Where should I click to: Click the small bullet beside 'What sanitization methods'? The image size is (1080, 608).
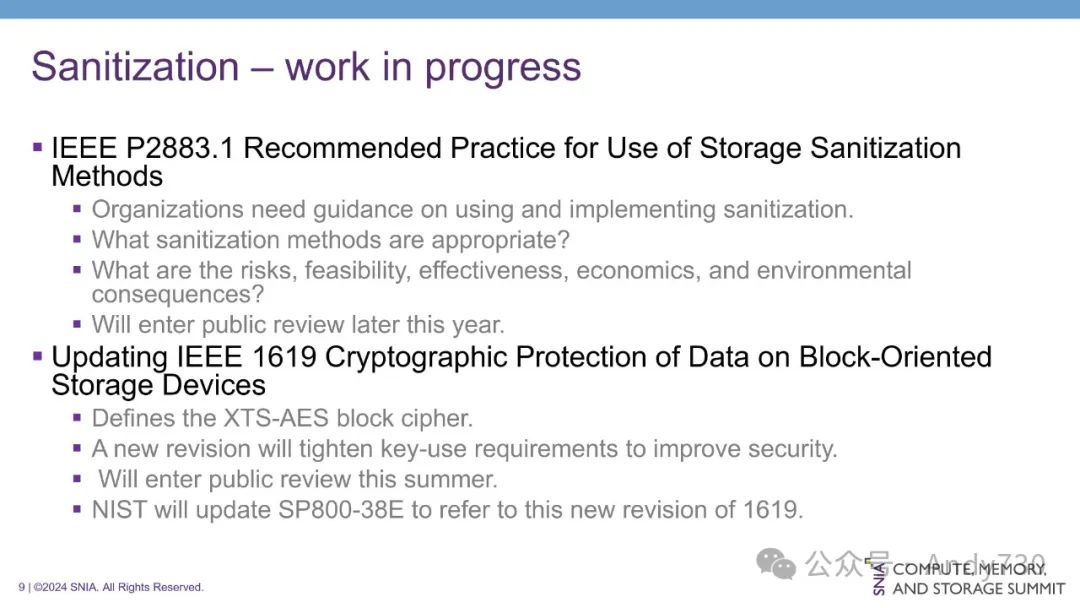pyautogui.click(x=78, y=240)
